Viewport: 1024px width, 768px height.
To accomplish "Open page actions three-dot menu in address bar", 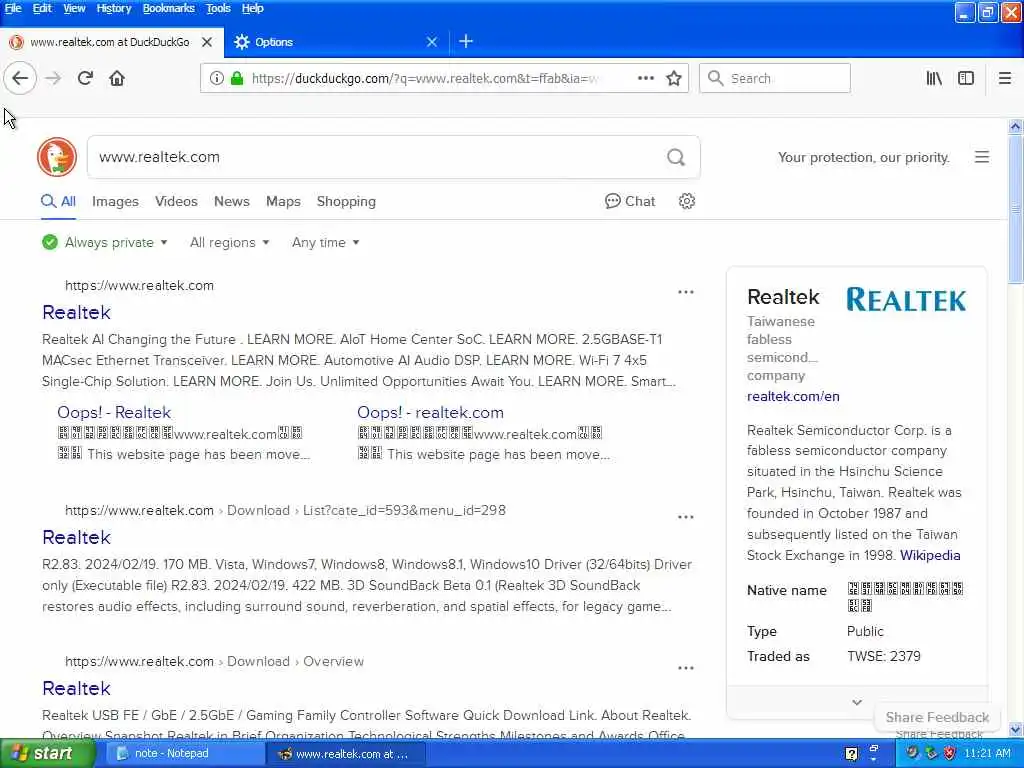I will pyautogui.click(x=645, y=78).
